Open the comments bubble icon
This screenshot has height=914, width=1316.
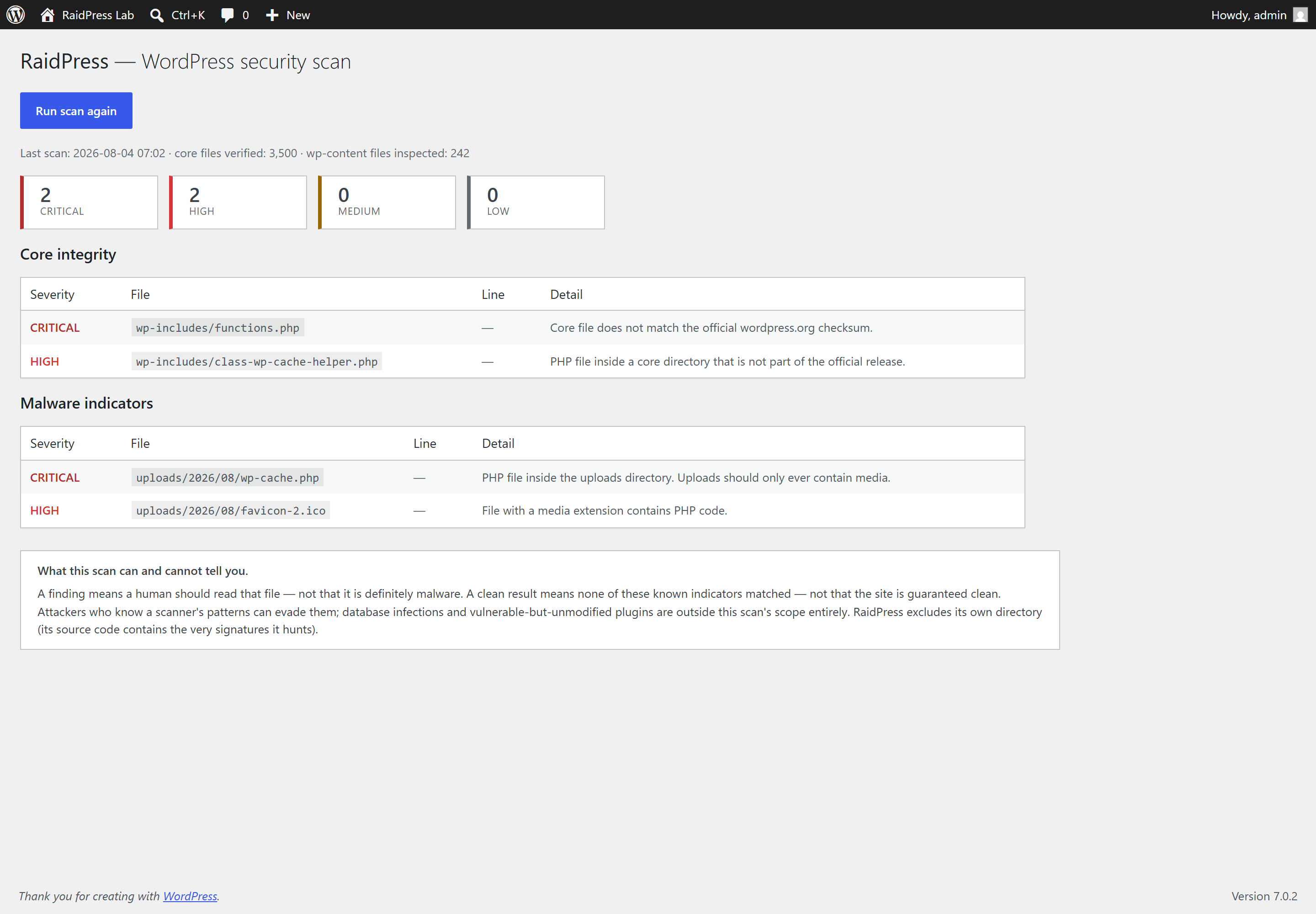coord(228,15)
